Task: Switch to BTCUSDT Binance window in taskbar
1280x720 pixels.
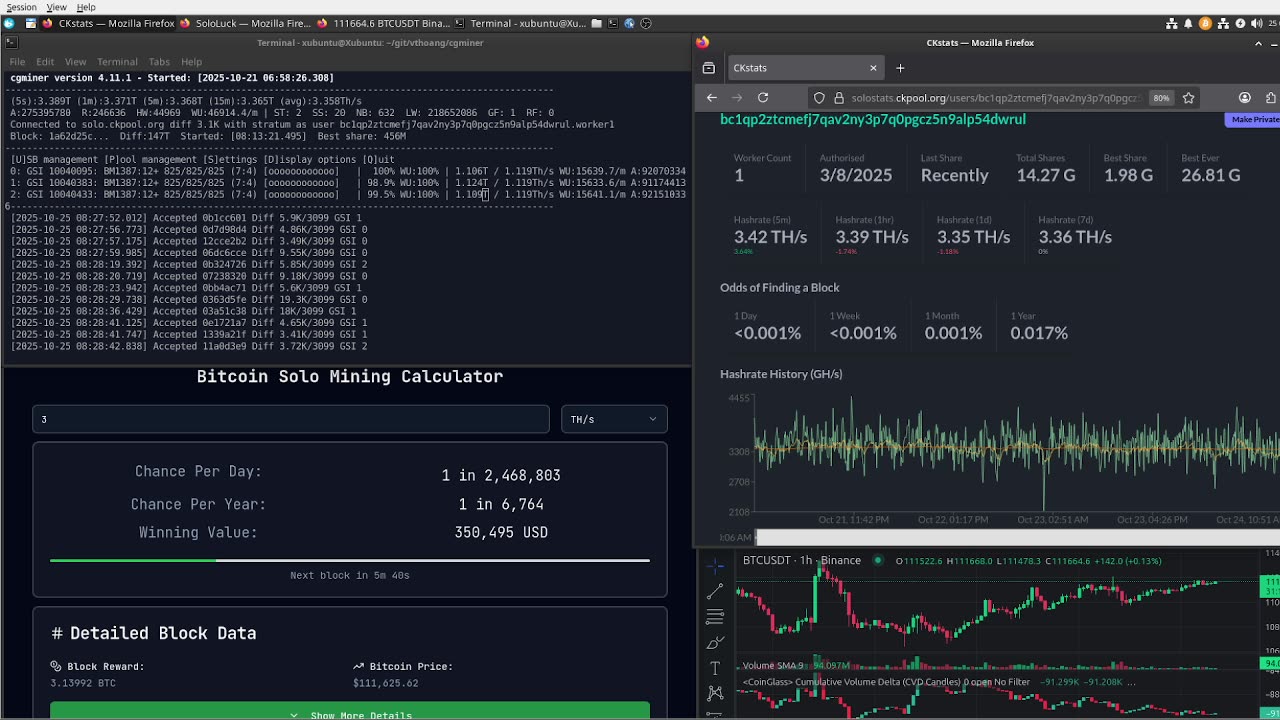Action: point(384,23)
